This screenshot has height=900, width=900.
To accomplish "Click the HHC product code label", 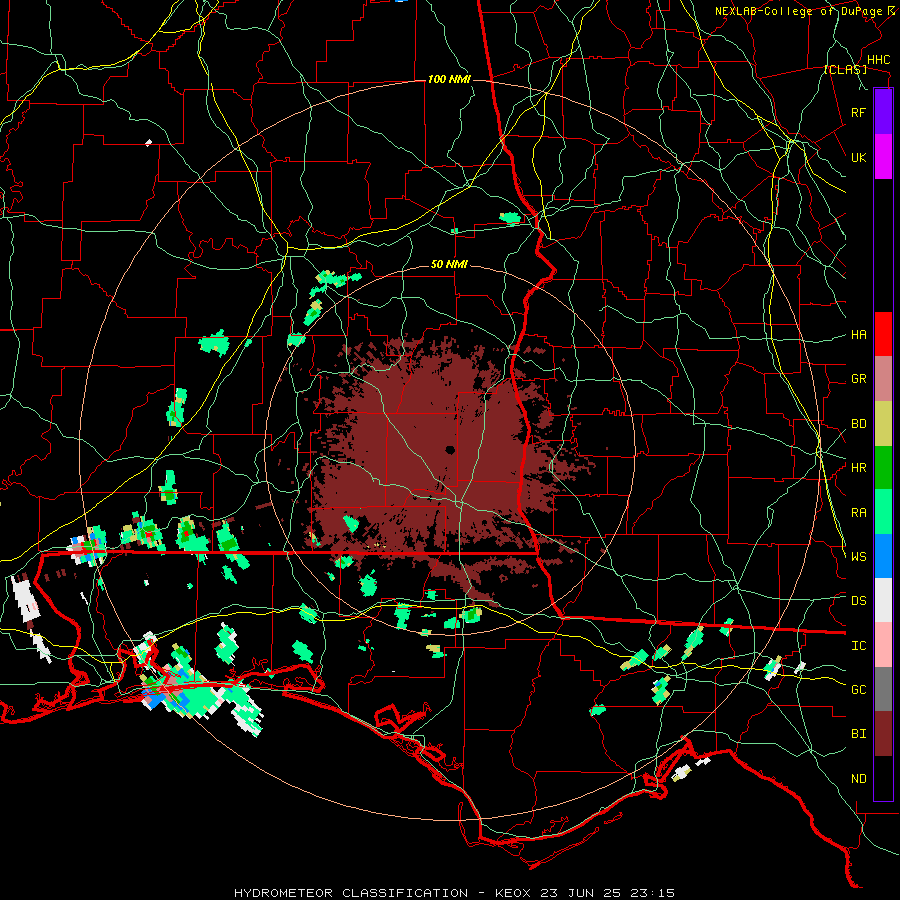I will (x=878, y=60).
